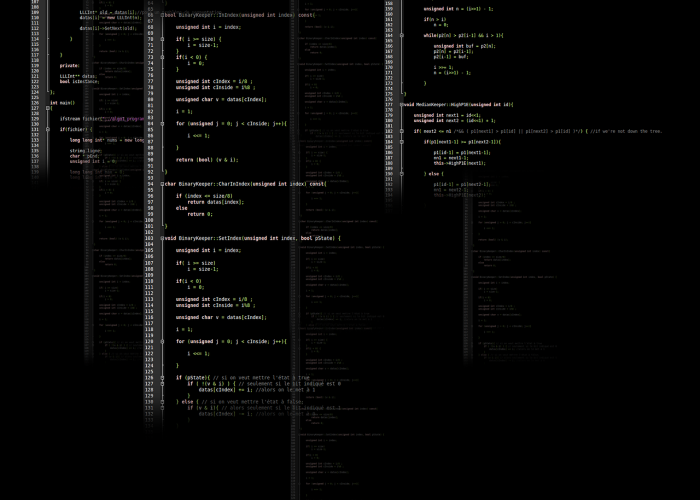700x500 pixels.
Task: Fold the if(fichier) block
Action: [x=47, y=129]
